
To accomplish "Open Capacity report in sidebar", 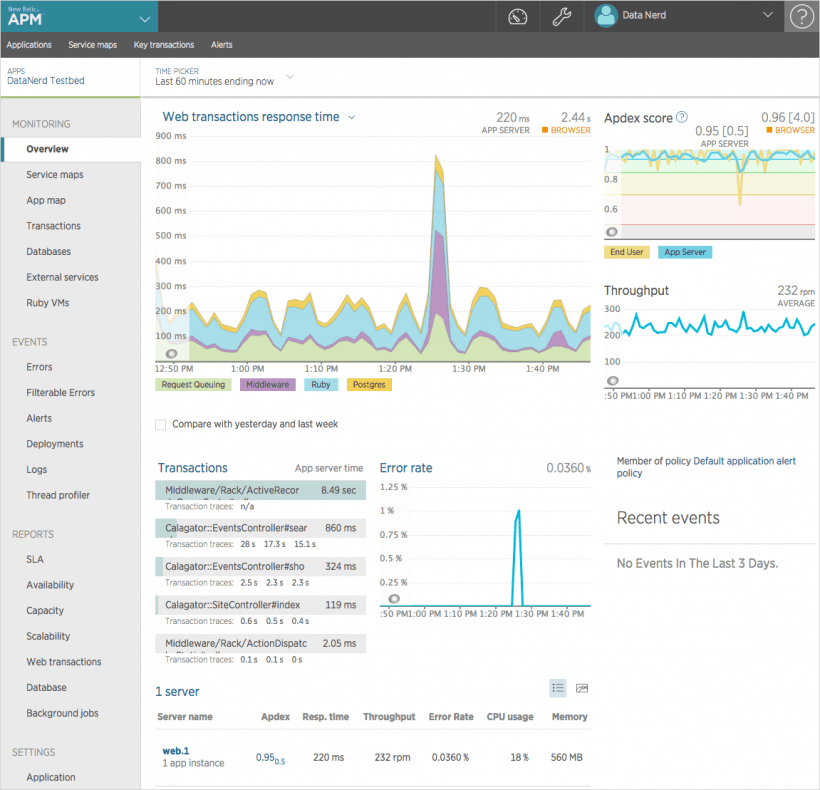I will pyautogui.click(x=45, y=611).
